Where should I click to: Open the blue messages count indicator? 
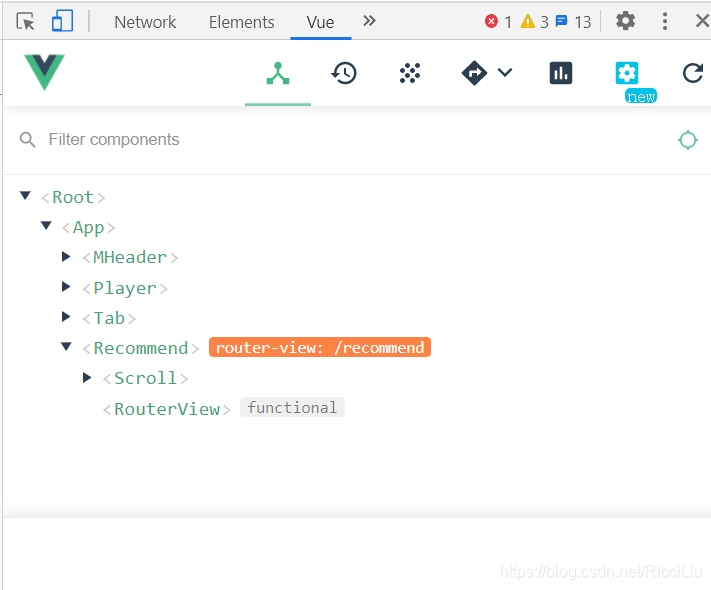pyautogui.click(x=573, y=21)
